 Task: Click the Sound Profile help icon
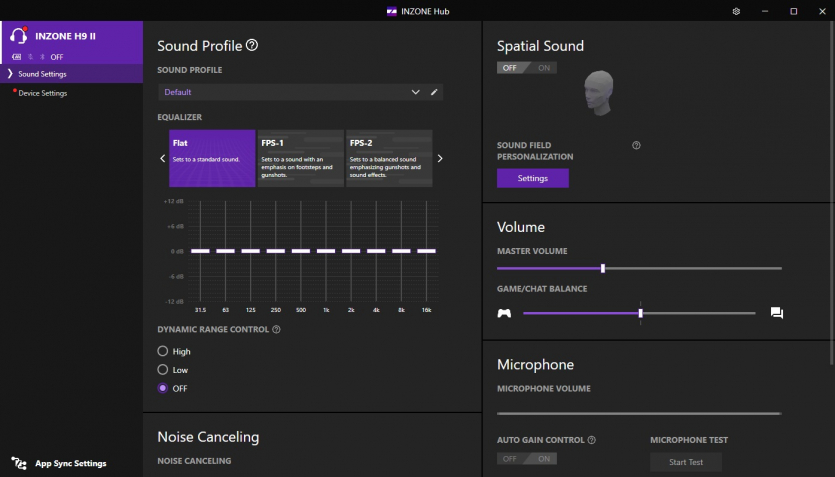252,46
